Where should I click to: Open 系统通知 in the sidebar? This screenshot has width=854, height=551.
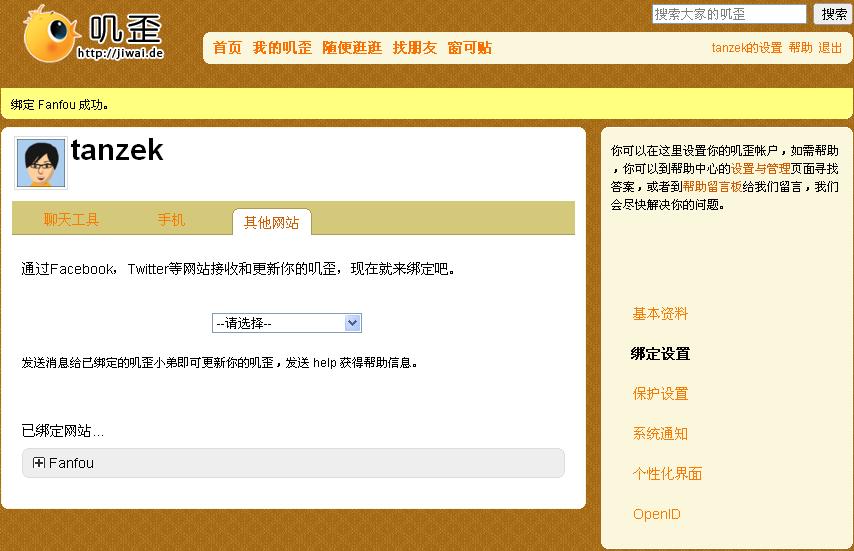click(660, 434)
